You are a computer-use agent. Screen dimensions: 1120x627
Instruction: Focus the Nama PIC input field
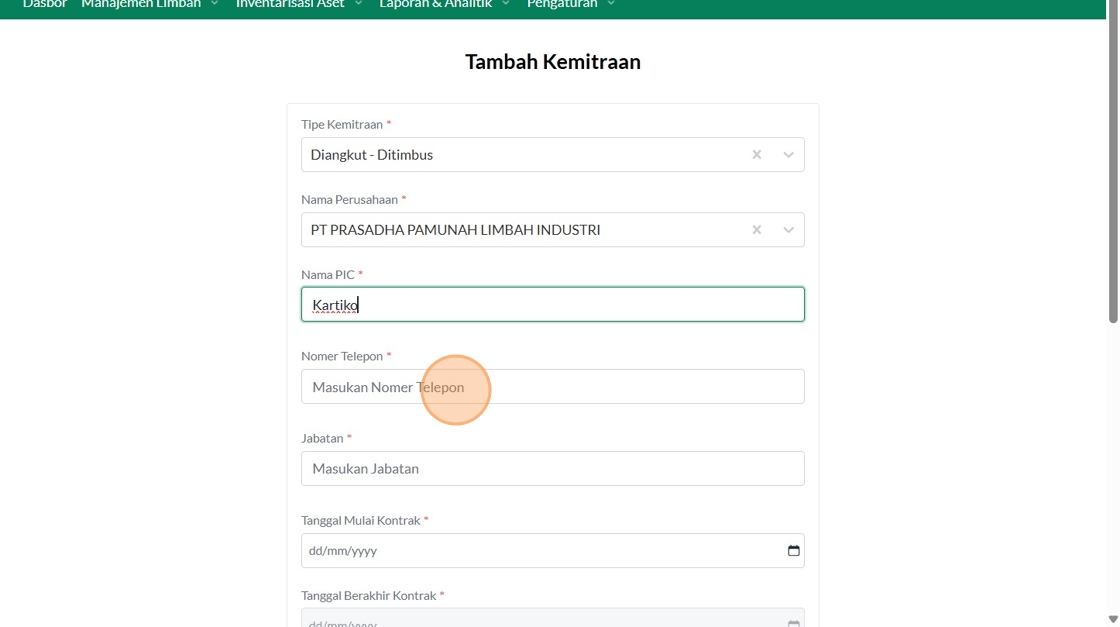tap(552, 304)
